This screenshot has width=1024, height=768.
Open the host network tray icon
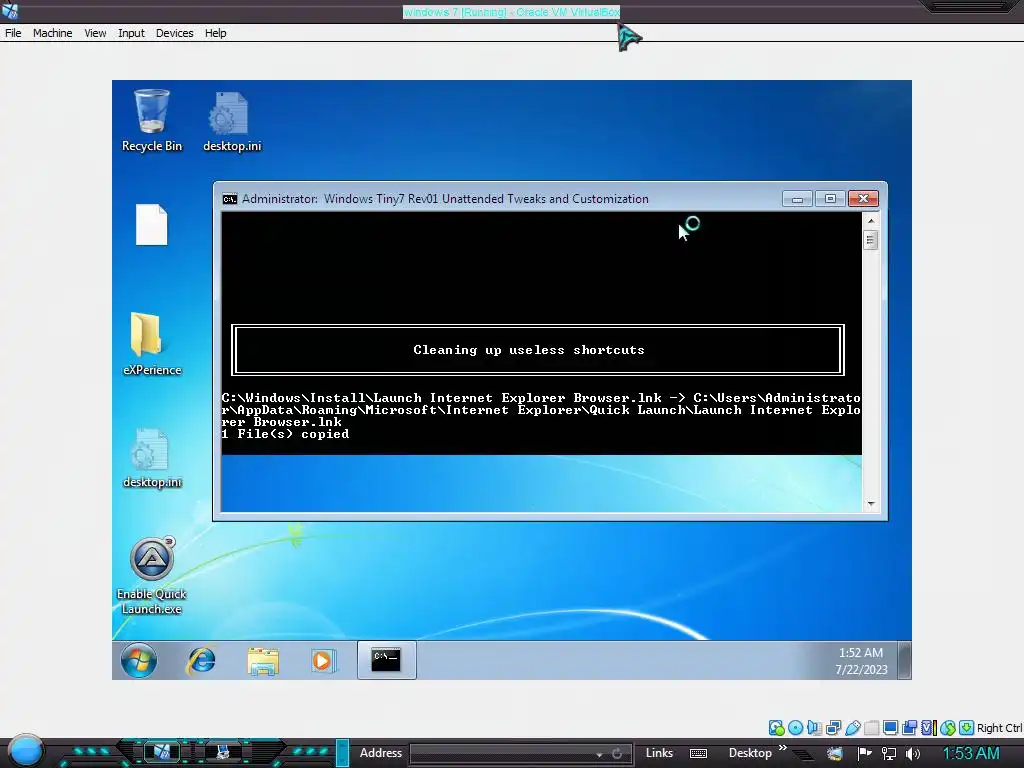pyautogui.click(x=889, y=754)
